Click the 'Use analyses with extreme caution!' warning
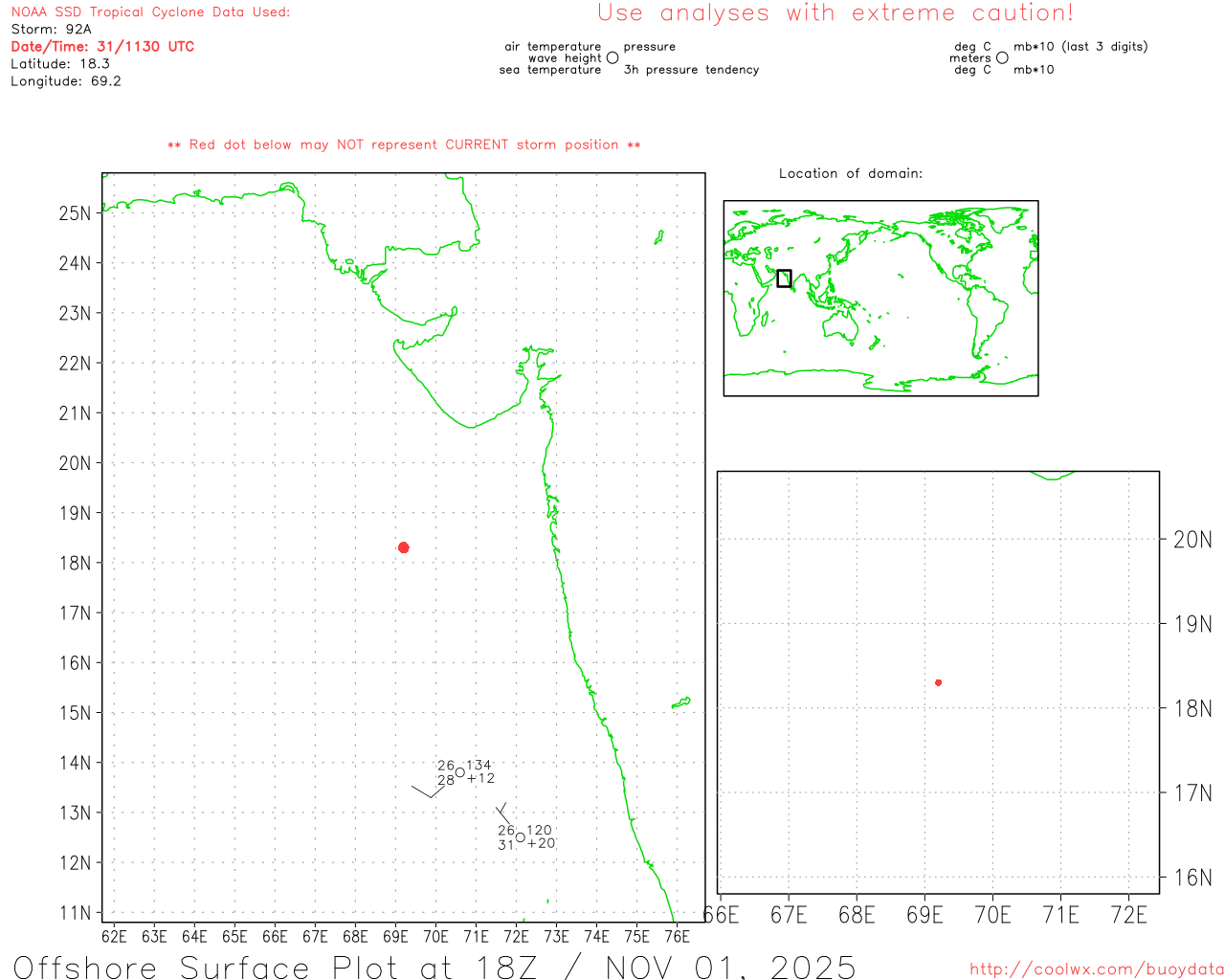1225x980 pixels. 835,12
